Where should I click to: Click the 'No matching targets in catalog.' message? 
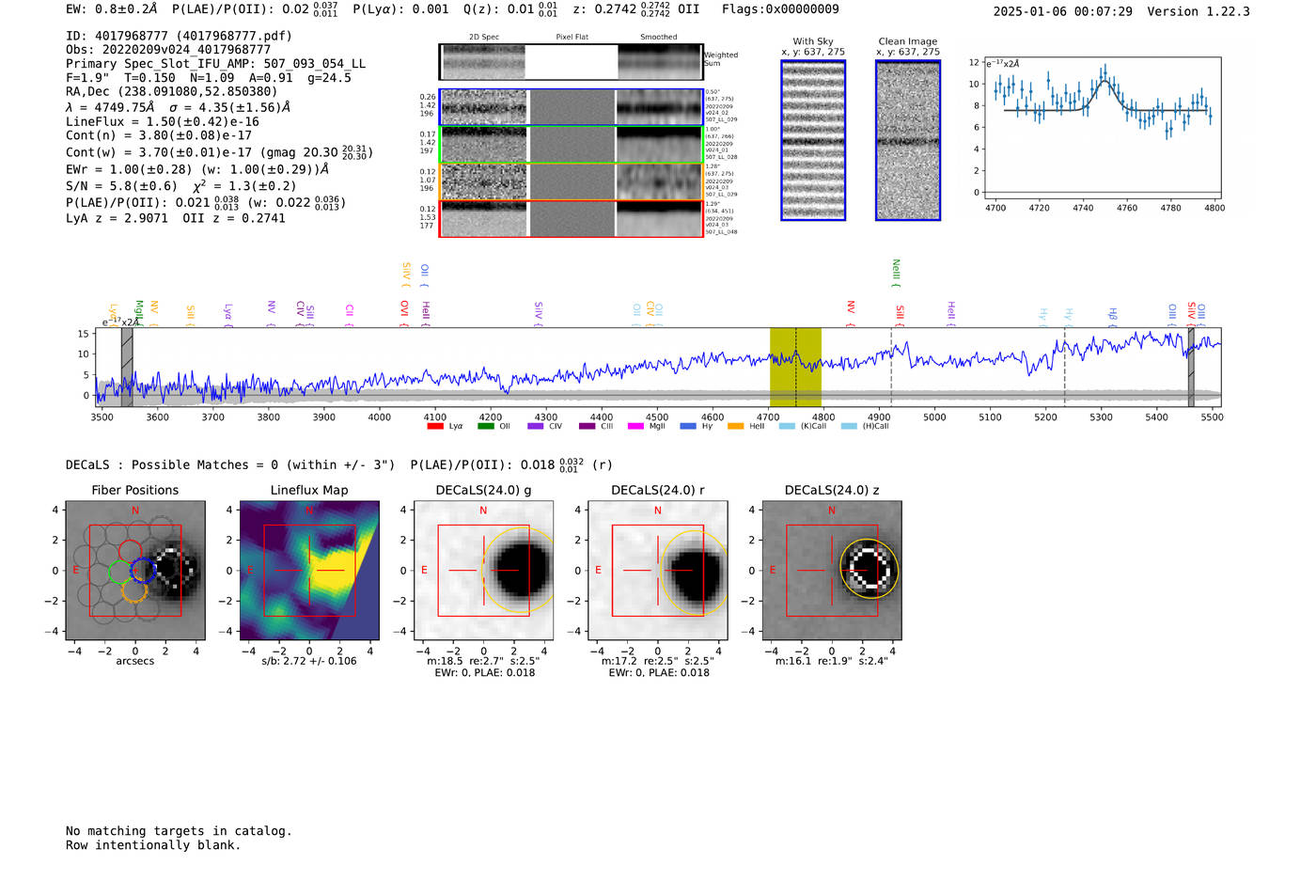pyautogui.click(x=179, y=831)
